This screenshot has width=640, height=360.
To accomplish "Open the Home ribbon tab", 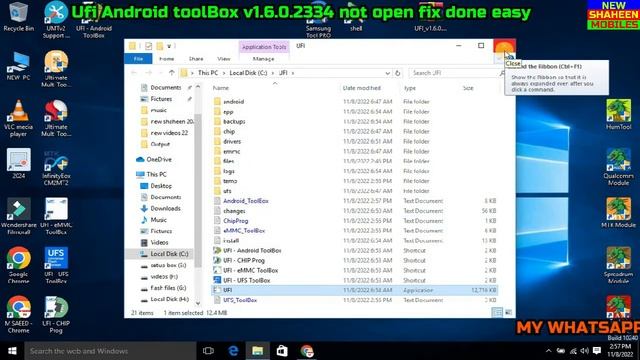I will click(x=167, y=59).
